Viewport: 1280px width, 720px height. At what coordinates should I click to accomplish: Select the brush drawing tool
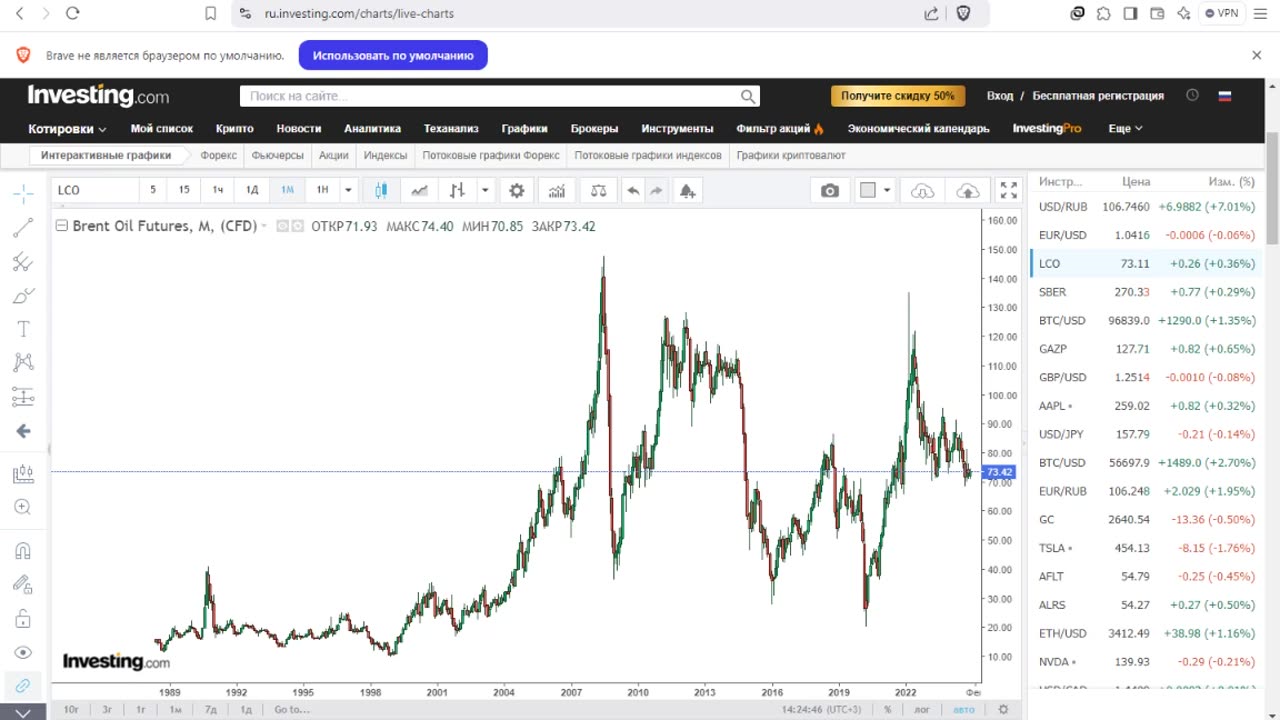(23, 296)
